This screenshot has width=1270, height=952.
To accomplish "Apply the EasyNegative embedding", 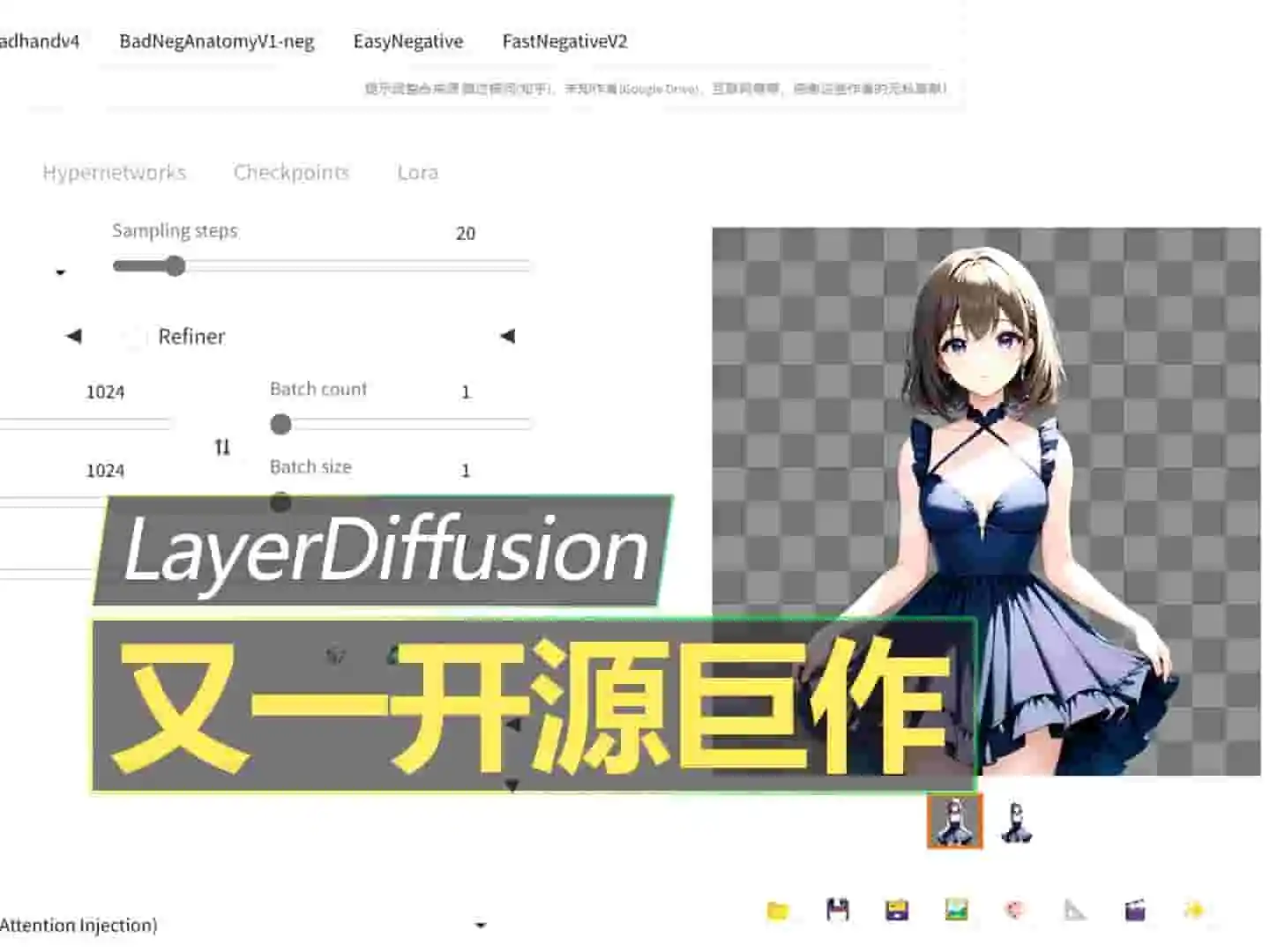I will pyautogui.click(x=408, y=41).
